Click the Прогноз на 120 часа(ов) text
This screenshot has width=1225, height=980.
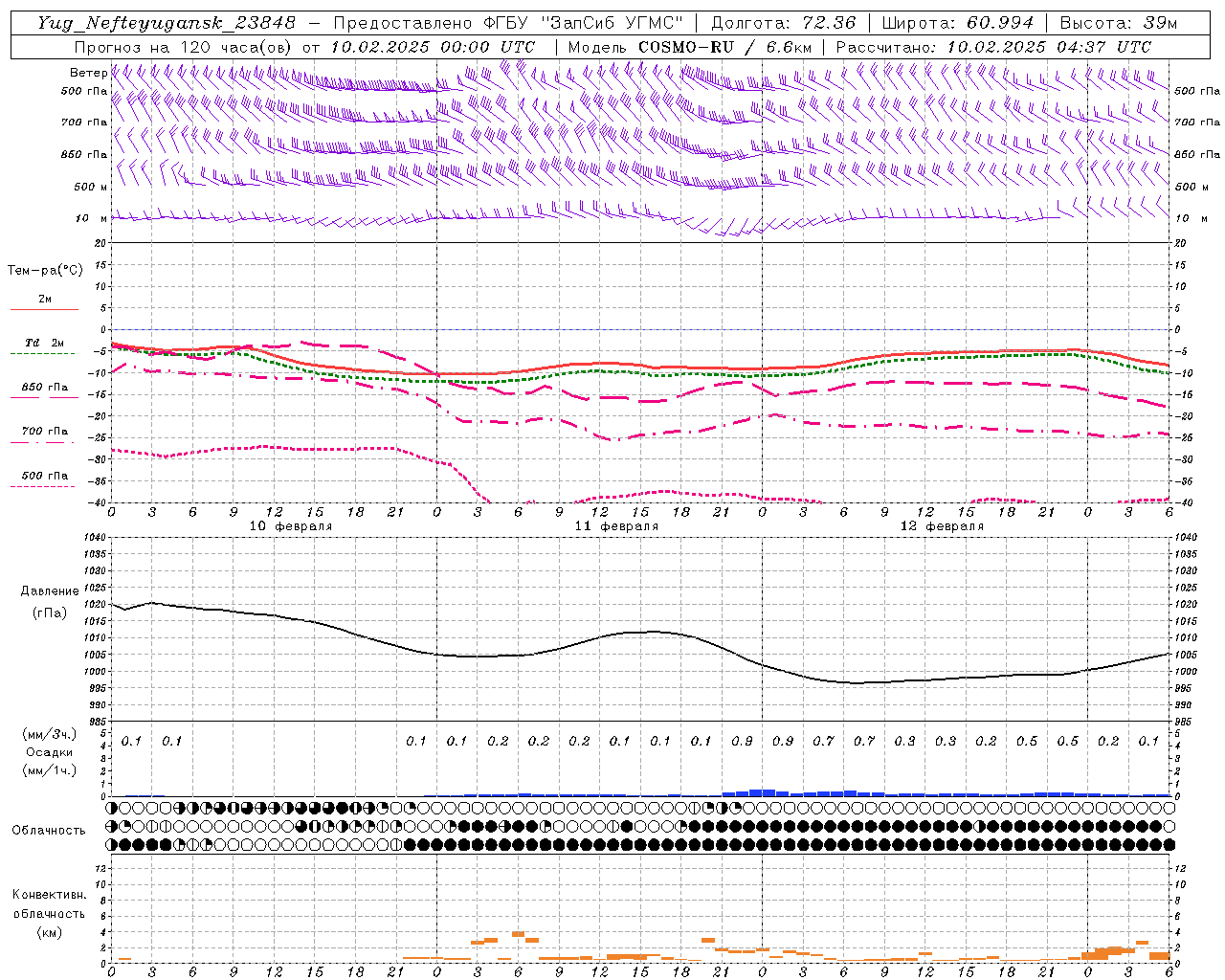[x=184, y=47]
